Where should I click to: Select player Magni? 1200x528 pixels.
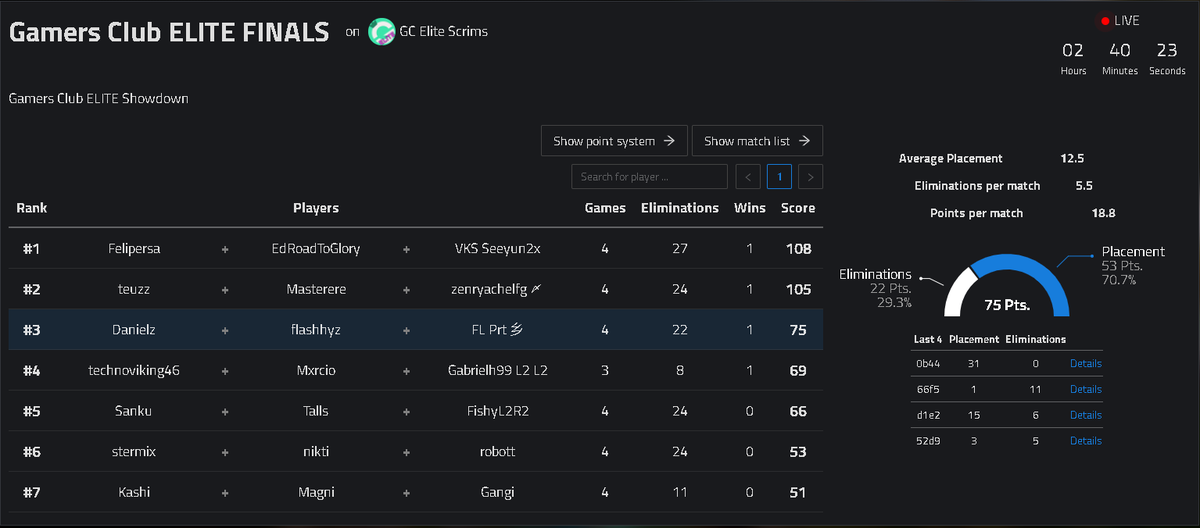(x=316, y=492)
